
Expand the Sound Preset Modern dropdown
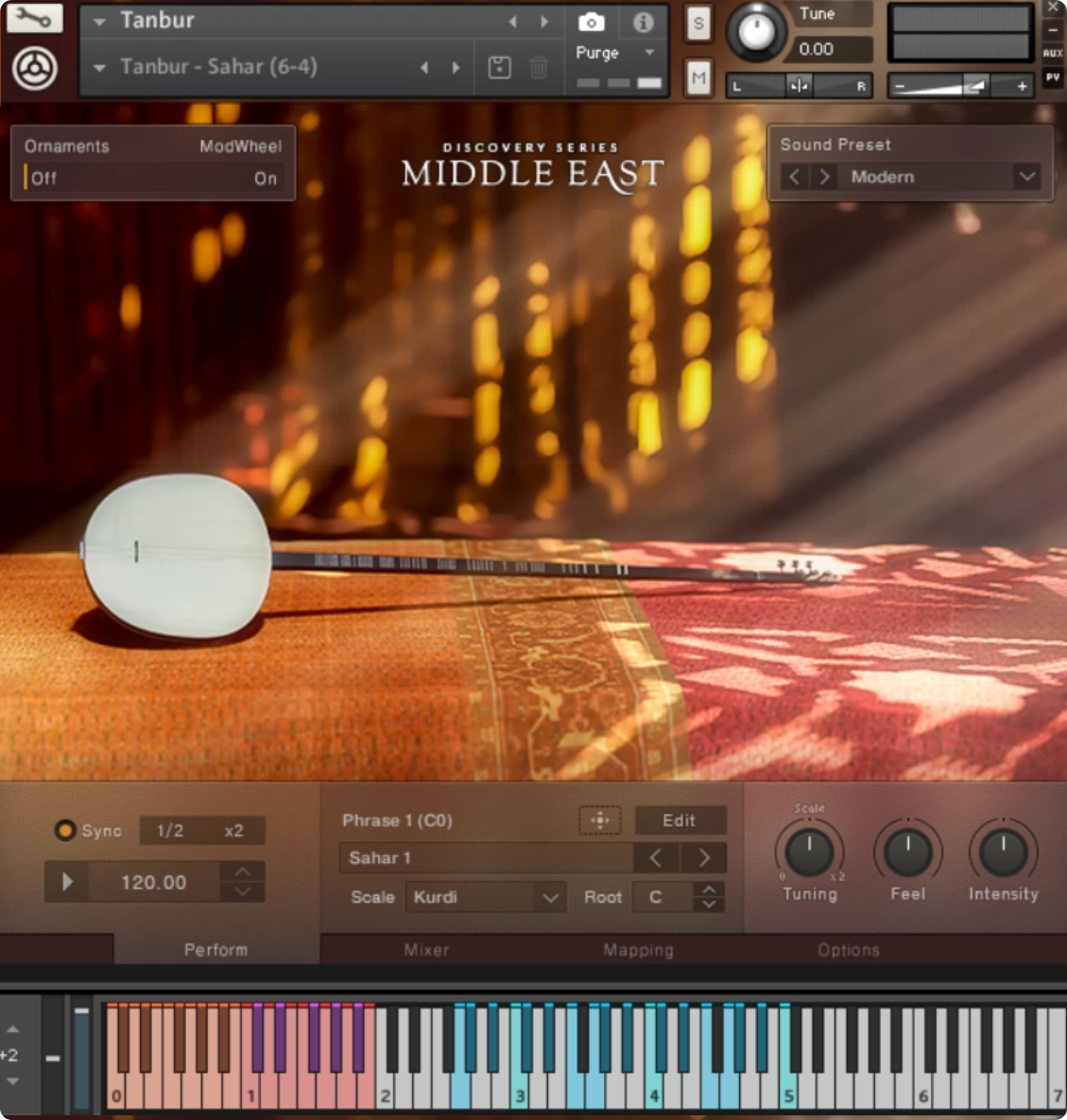(x=1027, y=177)
